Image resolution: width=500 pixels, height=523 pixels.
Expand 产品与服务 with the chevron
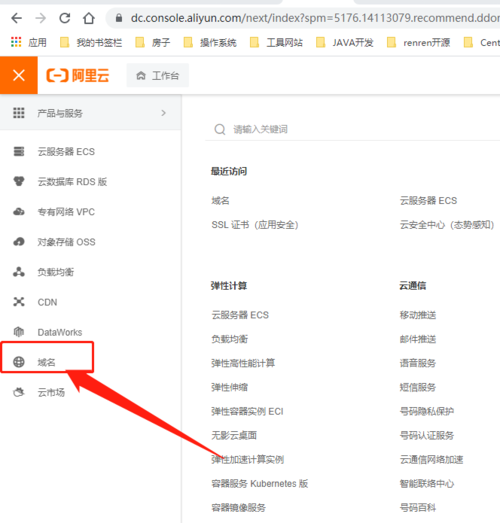click(163, 113)
